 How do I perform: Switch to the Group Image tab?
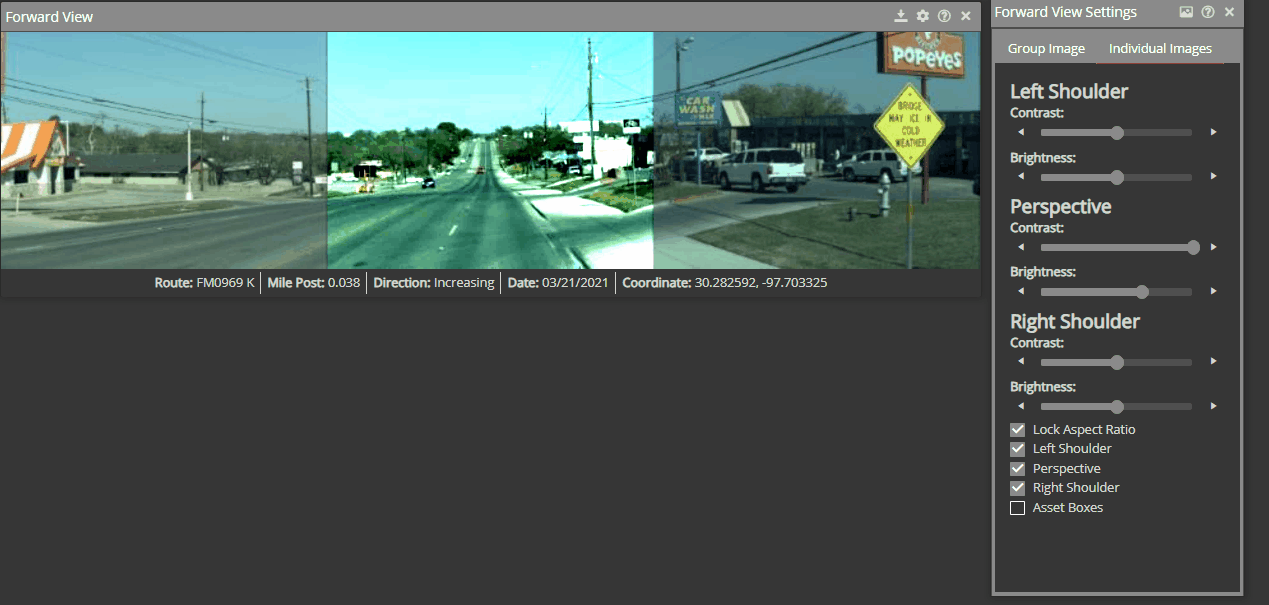[x=1046, y=48]
